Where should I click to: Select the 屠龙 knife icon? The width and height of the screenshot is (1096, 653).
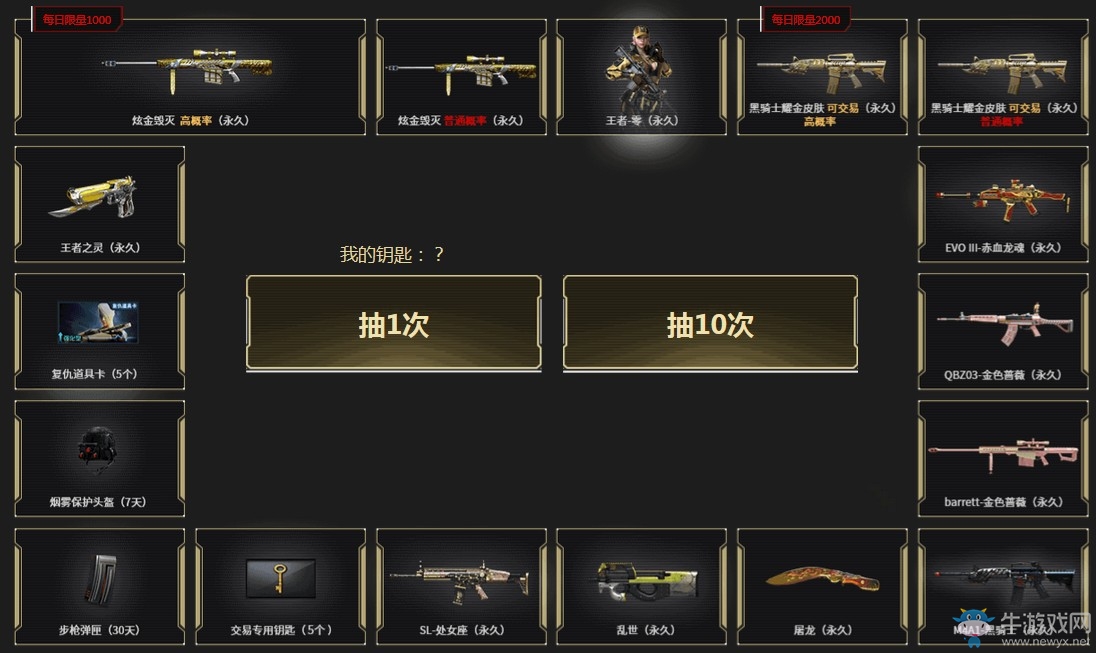[x=823, y=579]
